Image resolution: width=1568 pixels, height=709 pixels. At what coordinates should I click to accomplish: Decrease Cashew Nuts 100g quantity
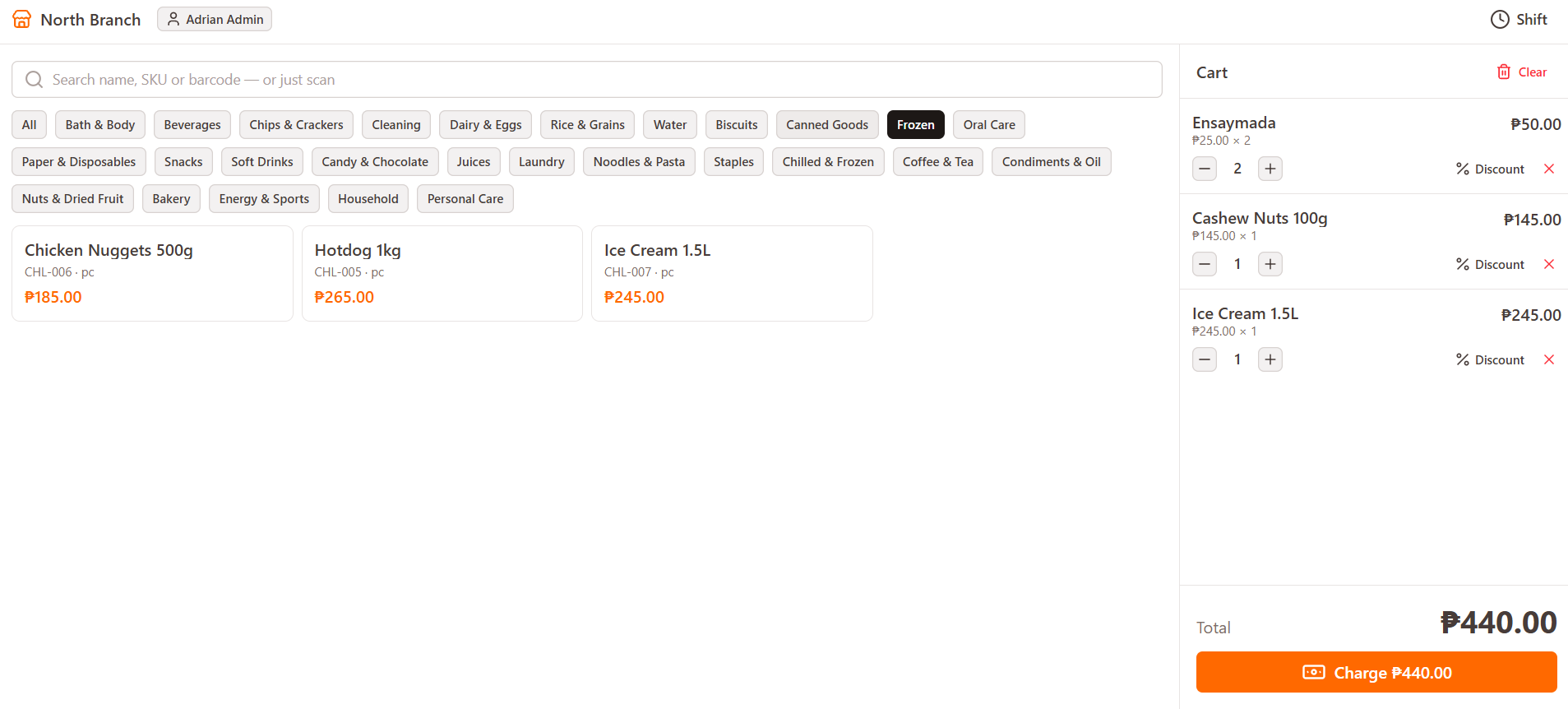1205,264
